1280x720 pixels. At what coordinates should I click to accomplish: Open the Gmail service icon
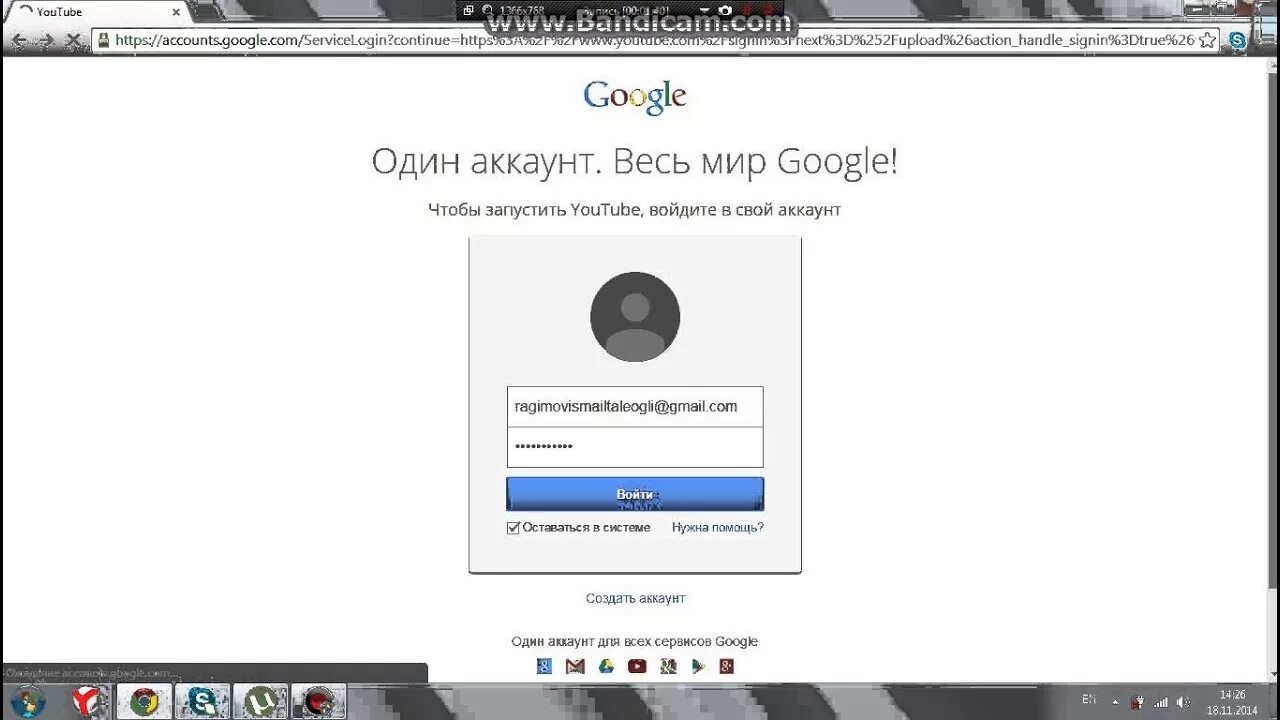tap(575, 666)
